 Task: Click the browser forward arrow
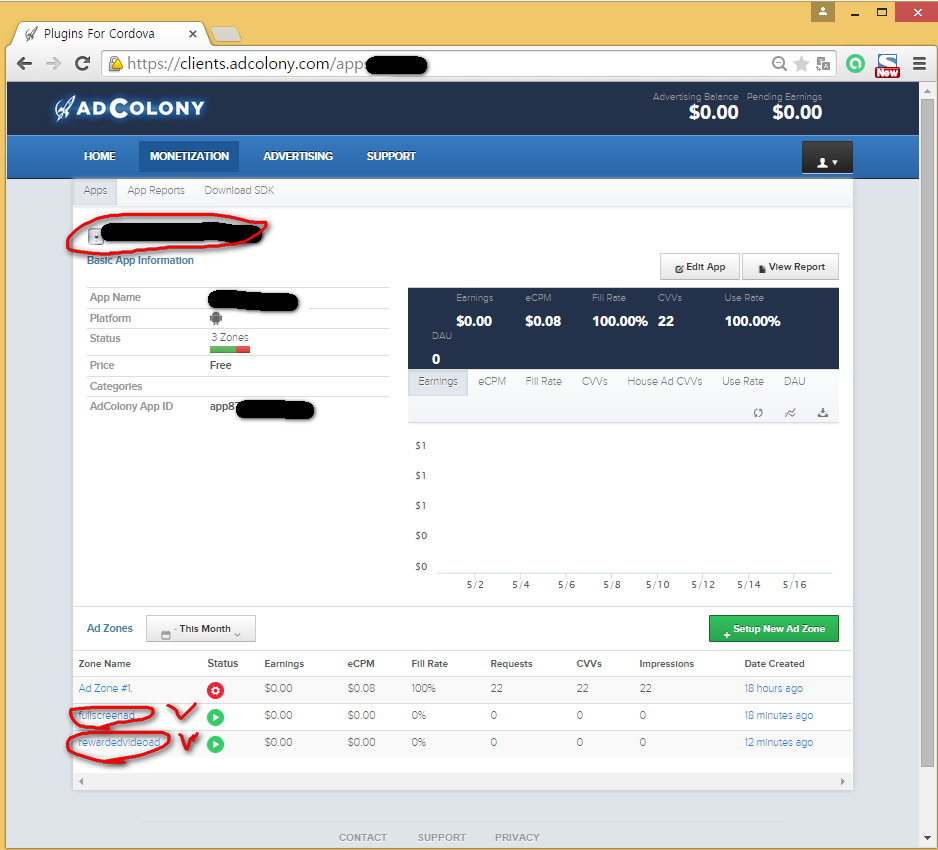54,63
